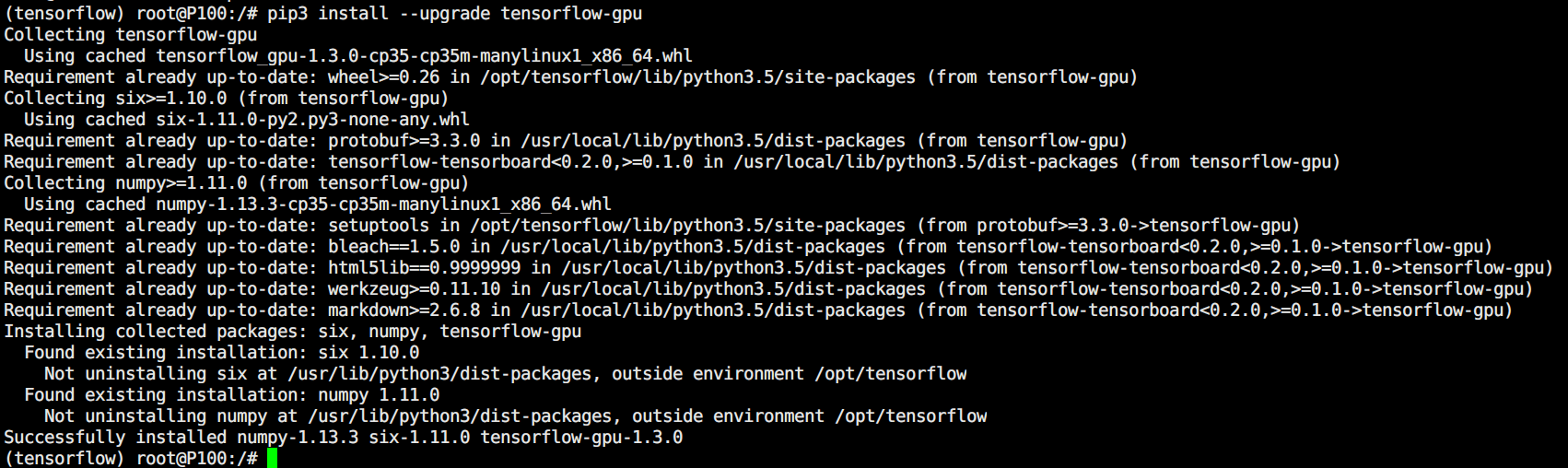Click the protobuf>=3.3.0 requirement text
The image size is (1568, 468).
click(404, 141)
